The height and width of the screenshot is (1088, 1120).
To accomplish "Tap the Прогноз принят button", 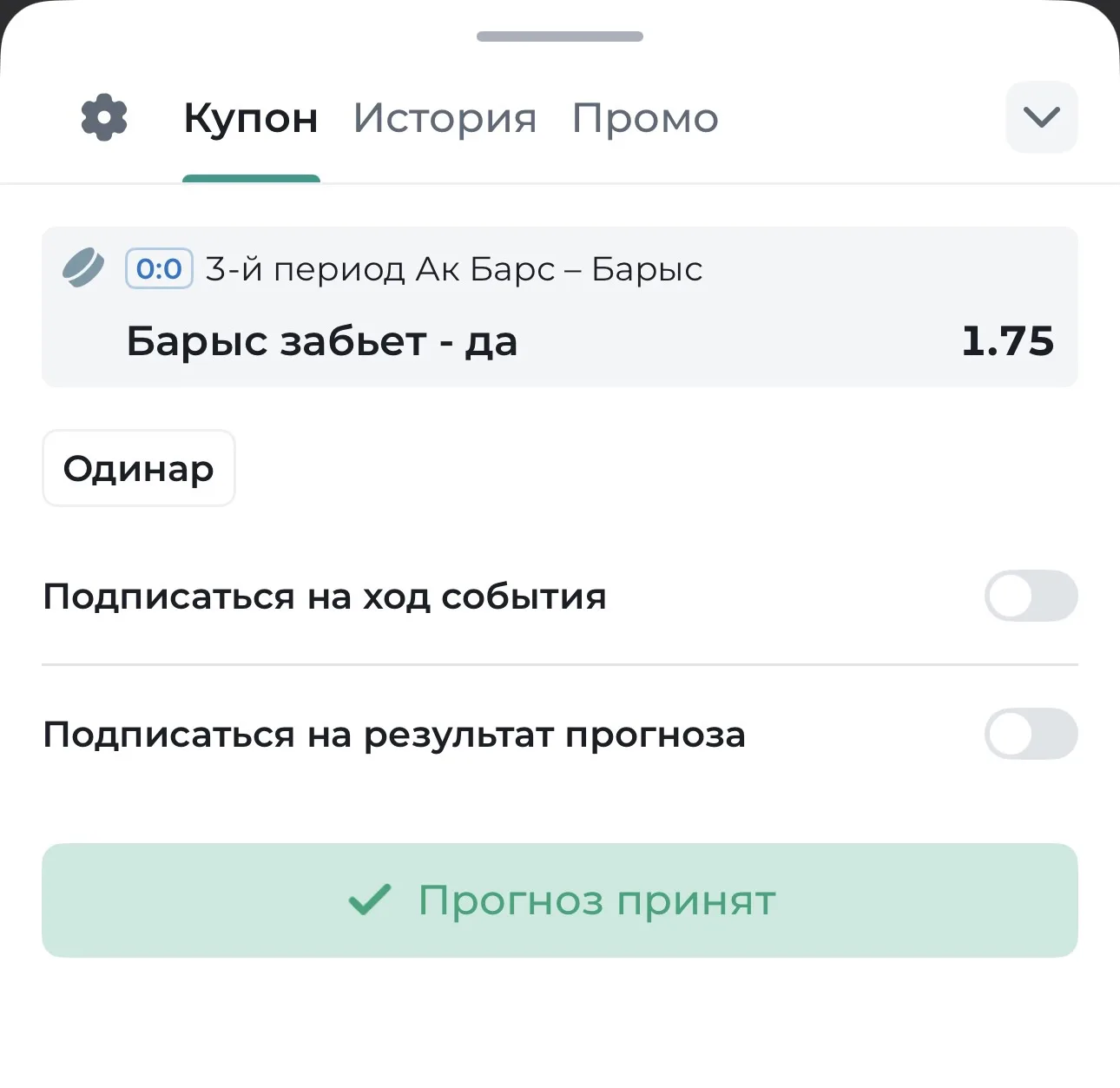I will 560,900.
